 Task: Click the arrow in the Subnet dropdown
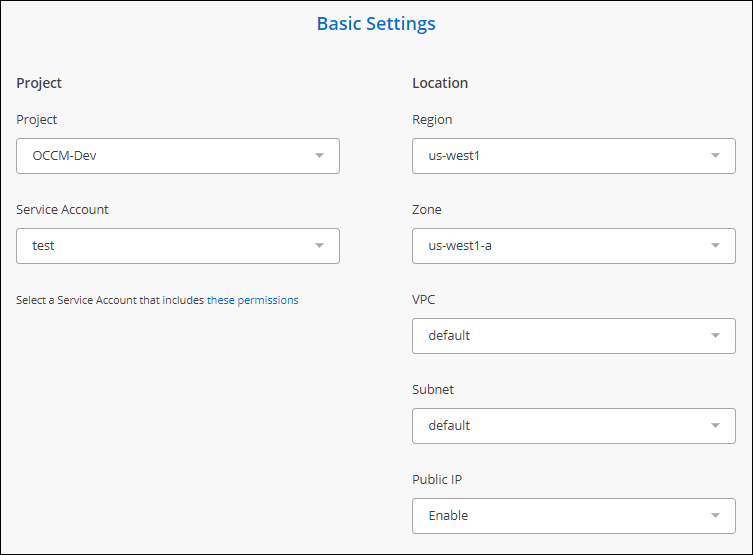pos(715,426)
